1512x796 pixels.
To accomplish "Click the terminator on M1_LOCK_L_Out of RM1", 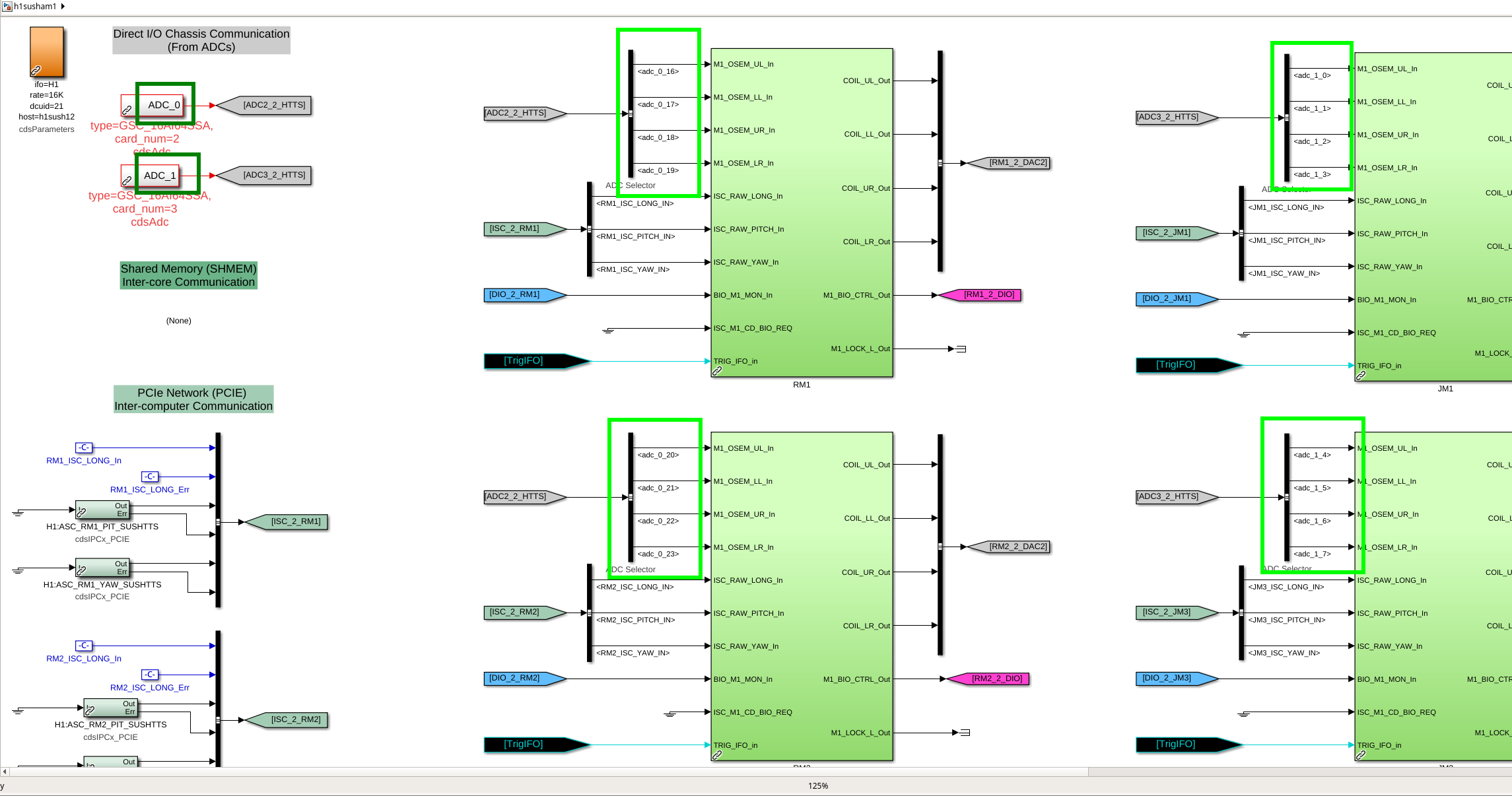I will click(961, 348).
